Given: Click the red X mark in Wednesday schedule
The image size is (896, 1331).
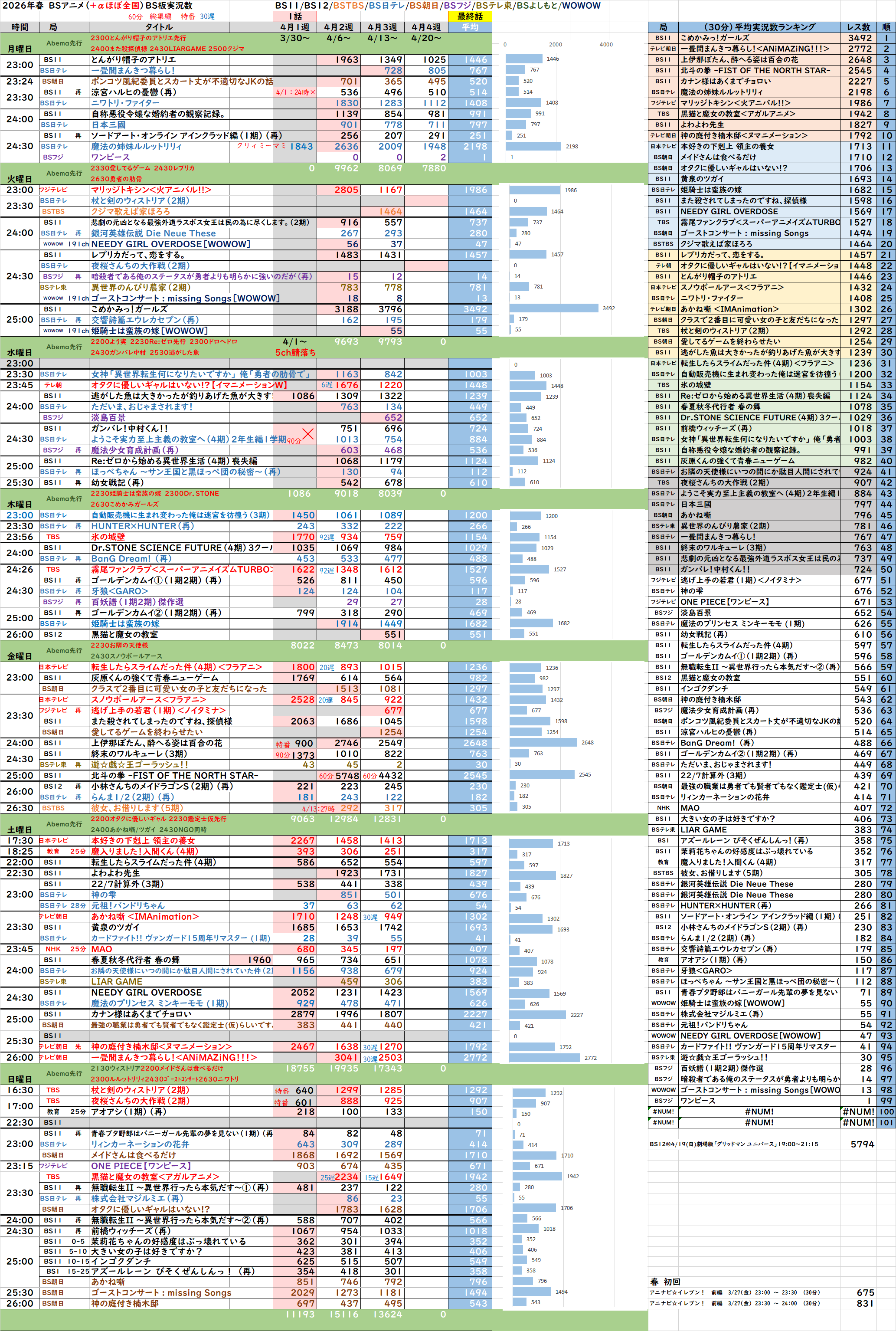Looking at the screenshot, I should 308,434.
